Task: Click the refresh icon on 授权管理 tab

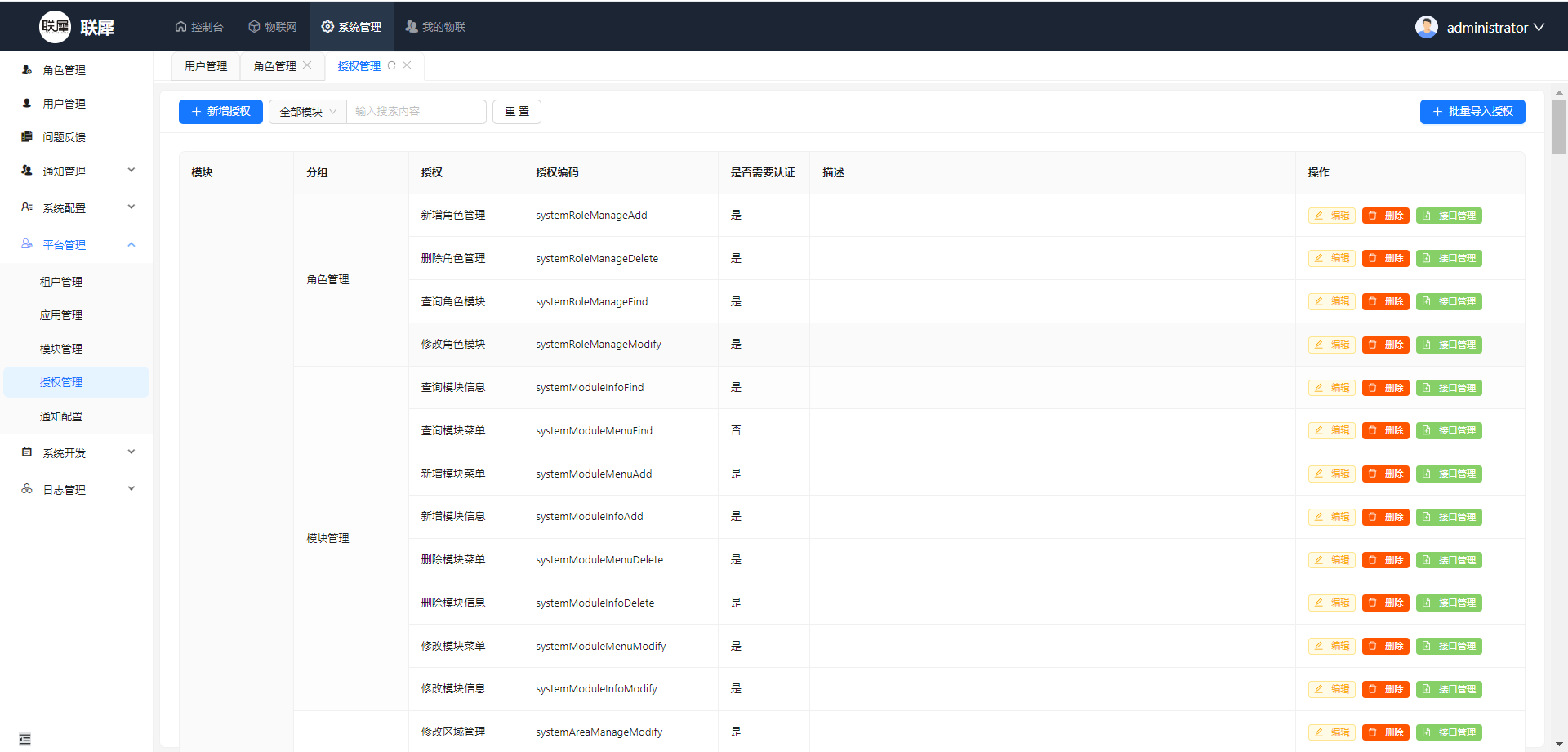Action: pos(392,66)
